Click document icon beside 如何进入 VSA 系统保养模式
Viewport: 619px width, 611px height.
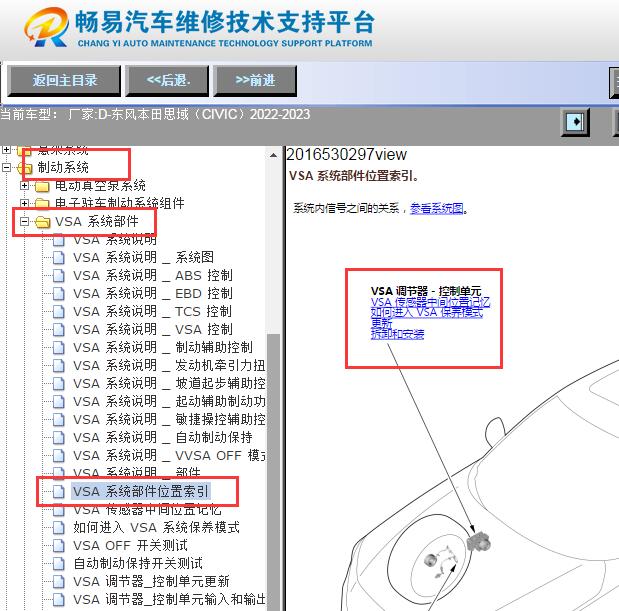[x=58, y=528]
